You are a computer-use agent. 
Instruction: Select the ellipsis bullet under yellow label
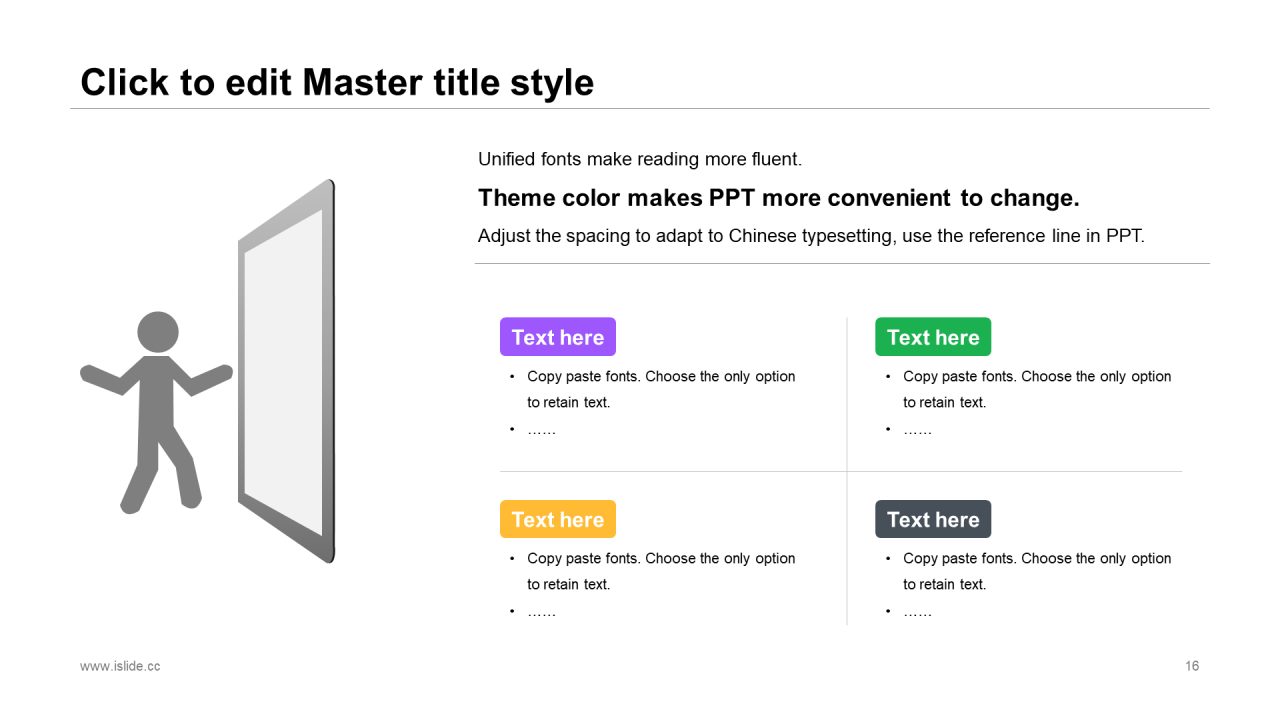pyautogui.click(x=541, y=611)
